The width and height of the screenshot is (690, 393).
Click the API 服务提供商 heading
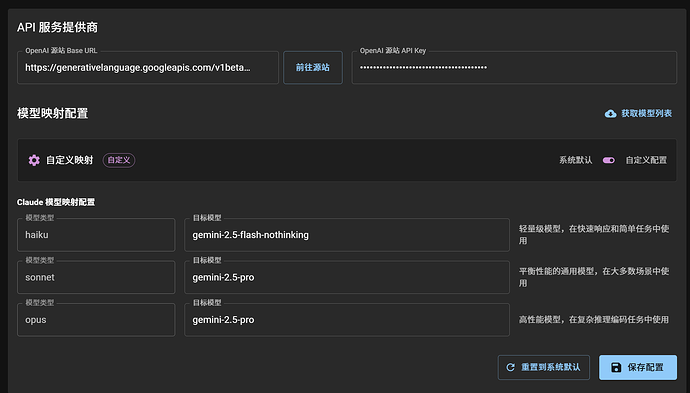point(57,27)
